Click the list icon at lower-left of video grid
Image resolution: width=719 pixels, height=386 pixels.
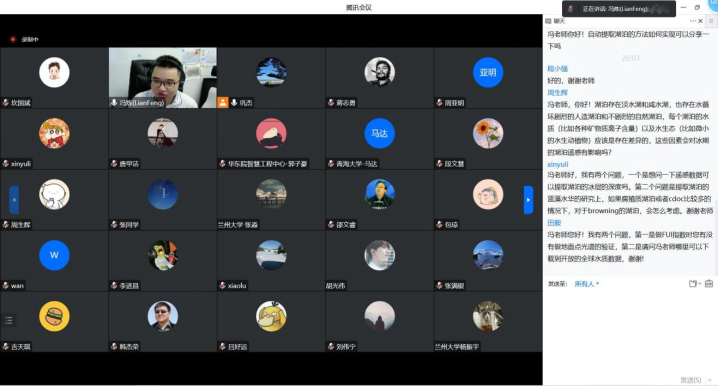9,320
